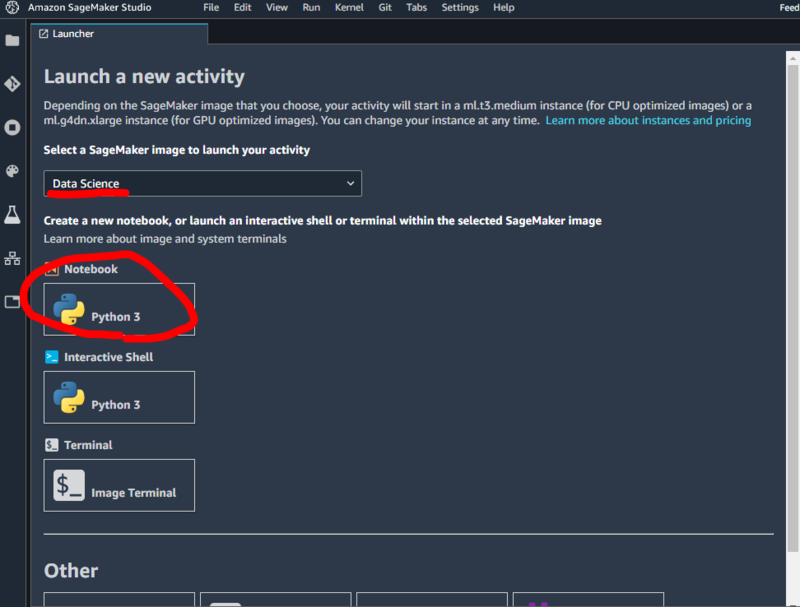Open the tabs panel icon in sidebar

click(12, 302)
